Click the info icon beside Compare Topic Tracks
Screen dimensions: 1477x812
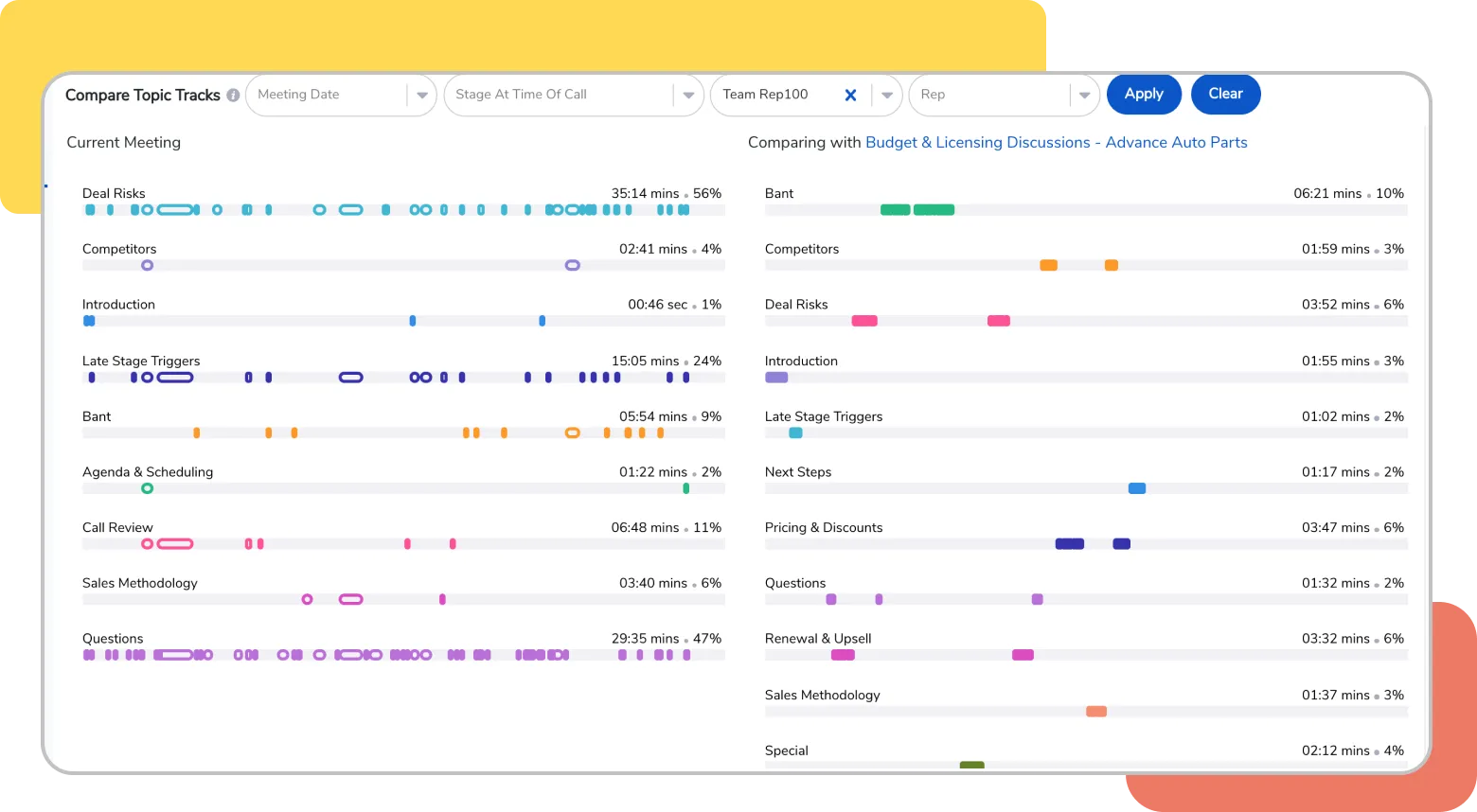[233, 96]
